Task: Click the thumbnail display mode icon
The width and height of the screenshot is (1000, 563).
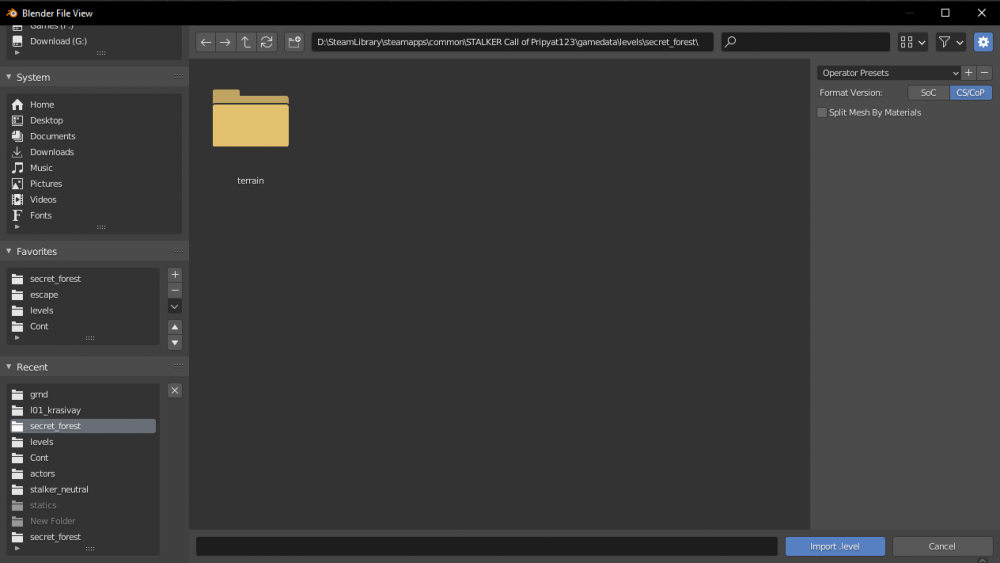Action: [x=906, y=42]
